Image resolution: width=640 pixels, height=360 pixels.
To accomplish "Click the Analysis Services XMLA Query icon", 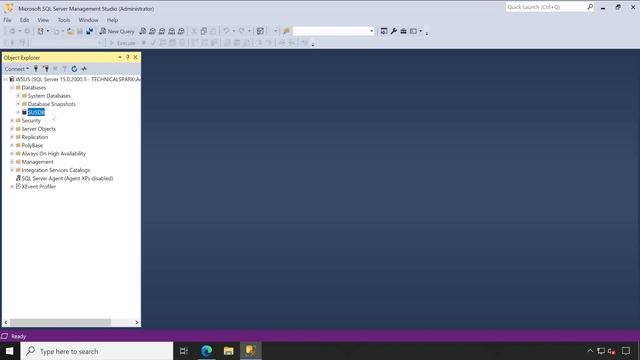I will (x=172, y=31).
